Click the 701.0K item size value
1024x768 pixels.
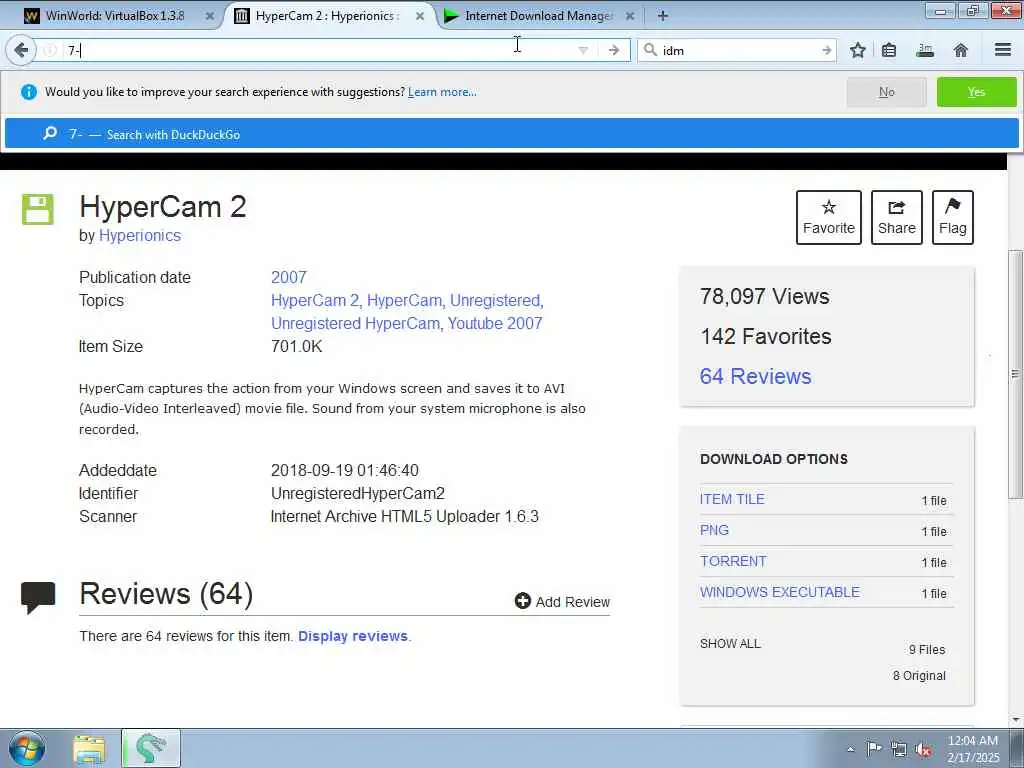pos(296,346)
